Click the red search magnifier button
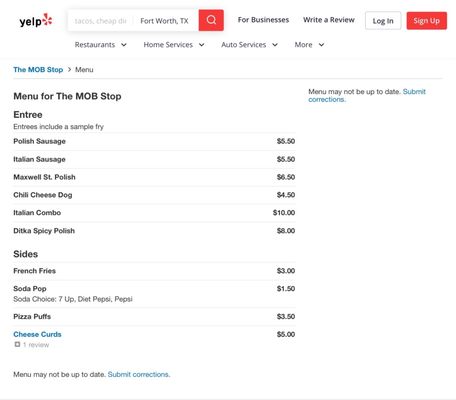Viewport: 456px width, 400px height. tap(211, 20)
